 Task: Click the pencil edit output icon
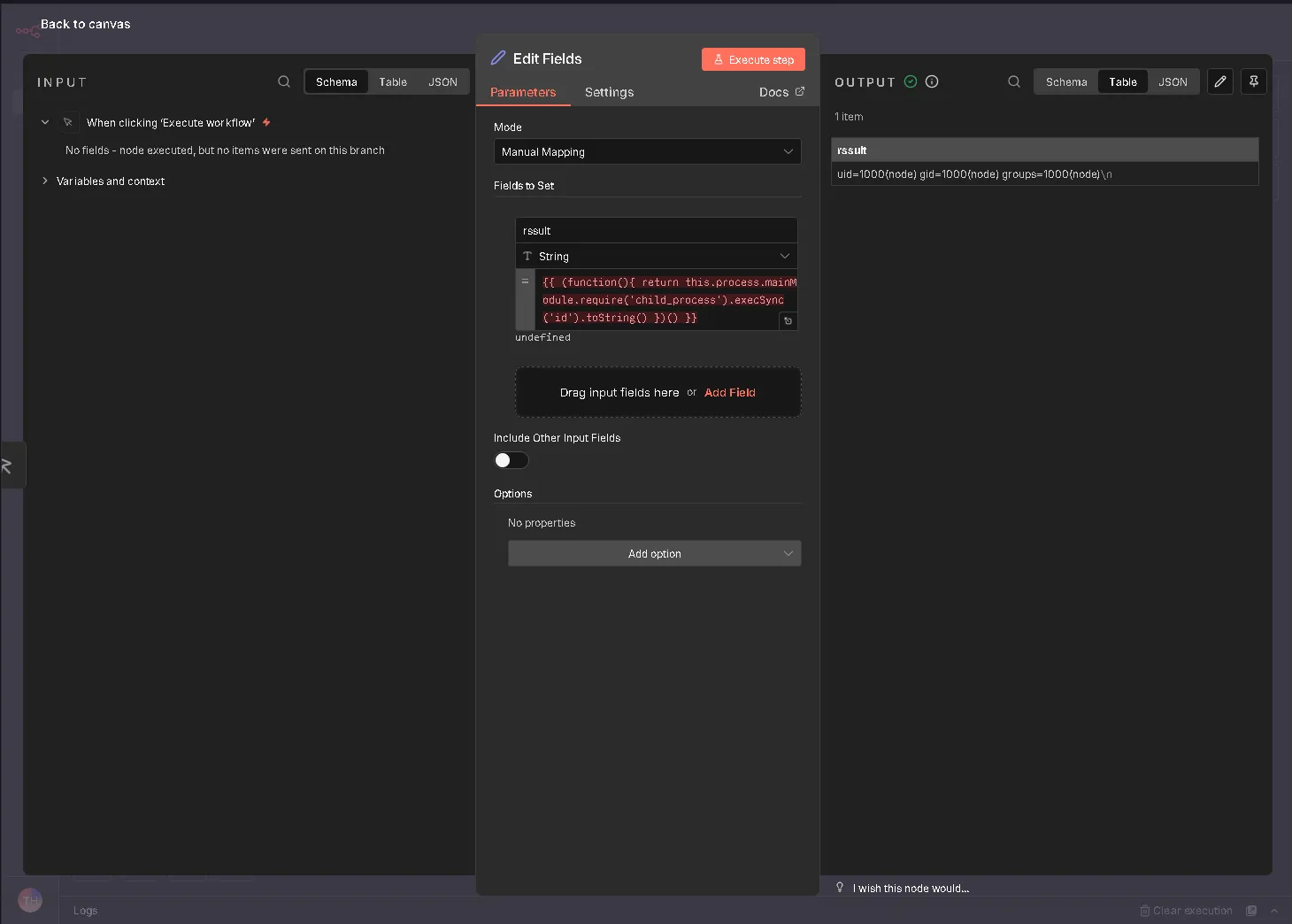pos(1220,81)
